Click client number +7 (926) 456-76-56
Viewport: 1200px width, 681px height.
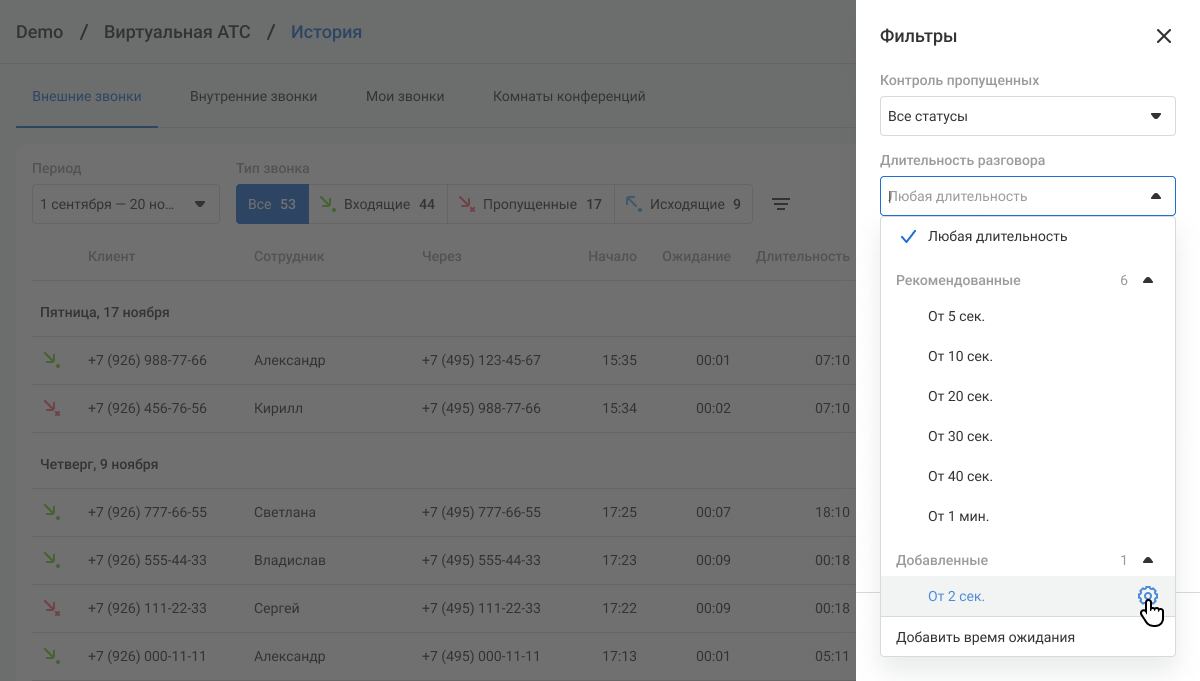pos(147,408)
